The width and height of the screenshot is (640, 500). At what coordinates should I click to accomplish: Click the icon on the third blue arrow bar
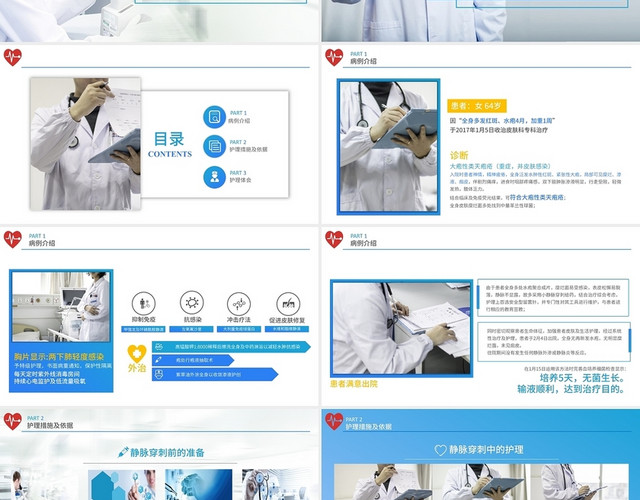pos(159,374)
